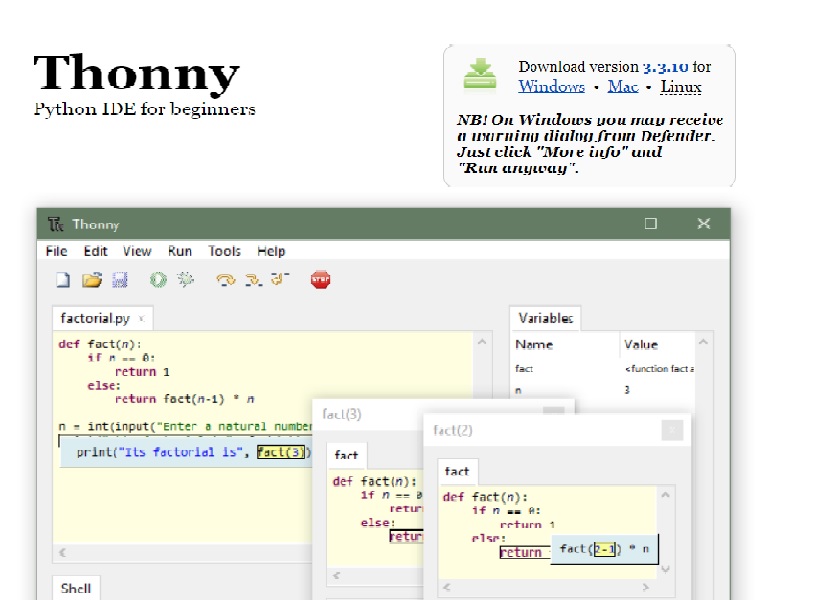Viewport: 835px width, 600px height.
Task: Click the Debug bug icon
Action: coord(186,279)
